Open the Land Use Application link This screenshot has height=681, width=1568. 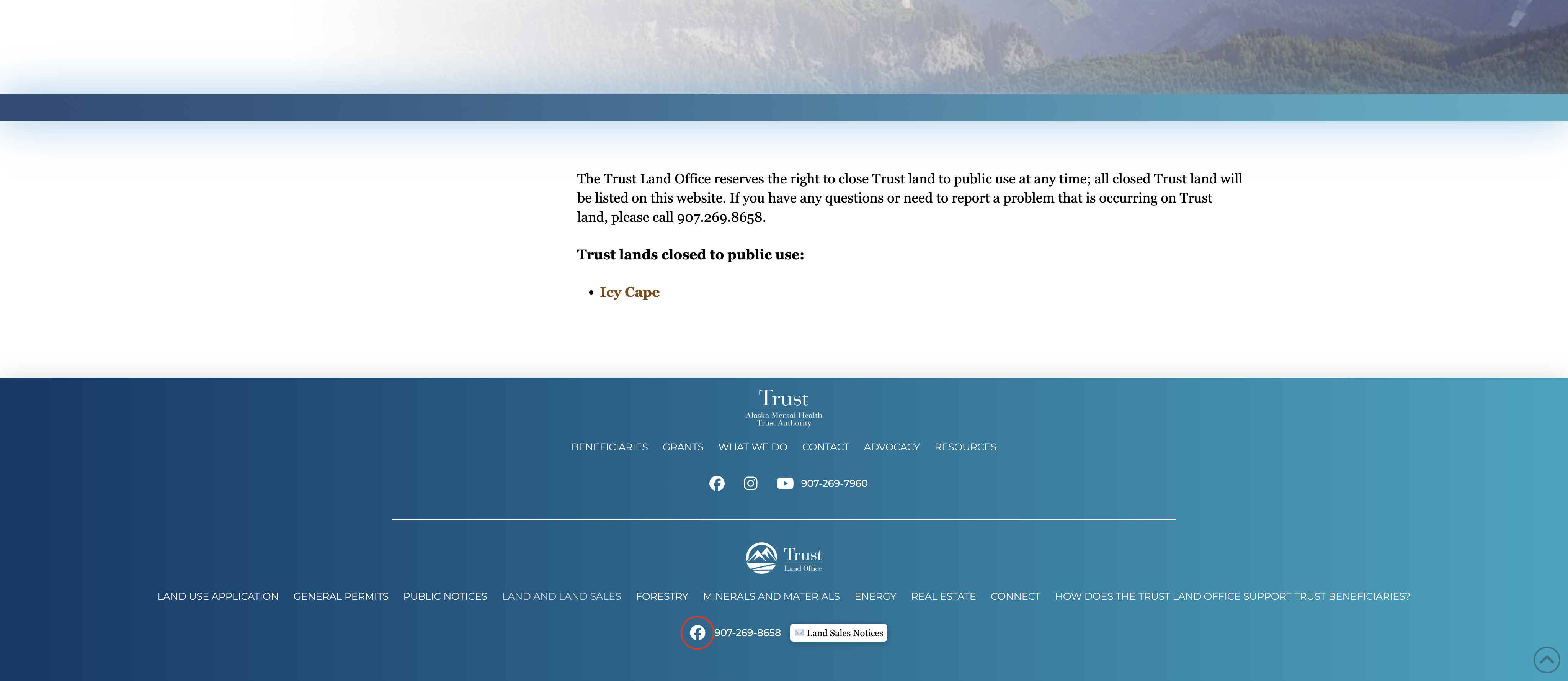218,596
